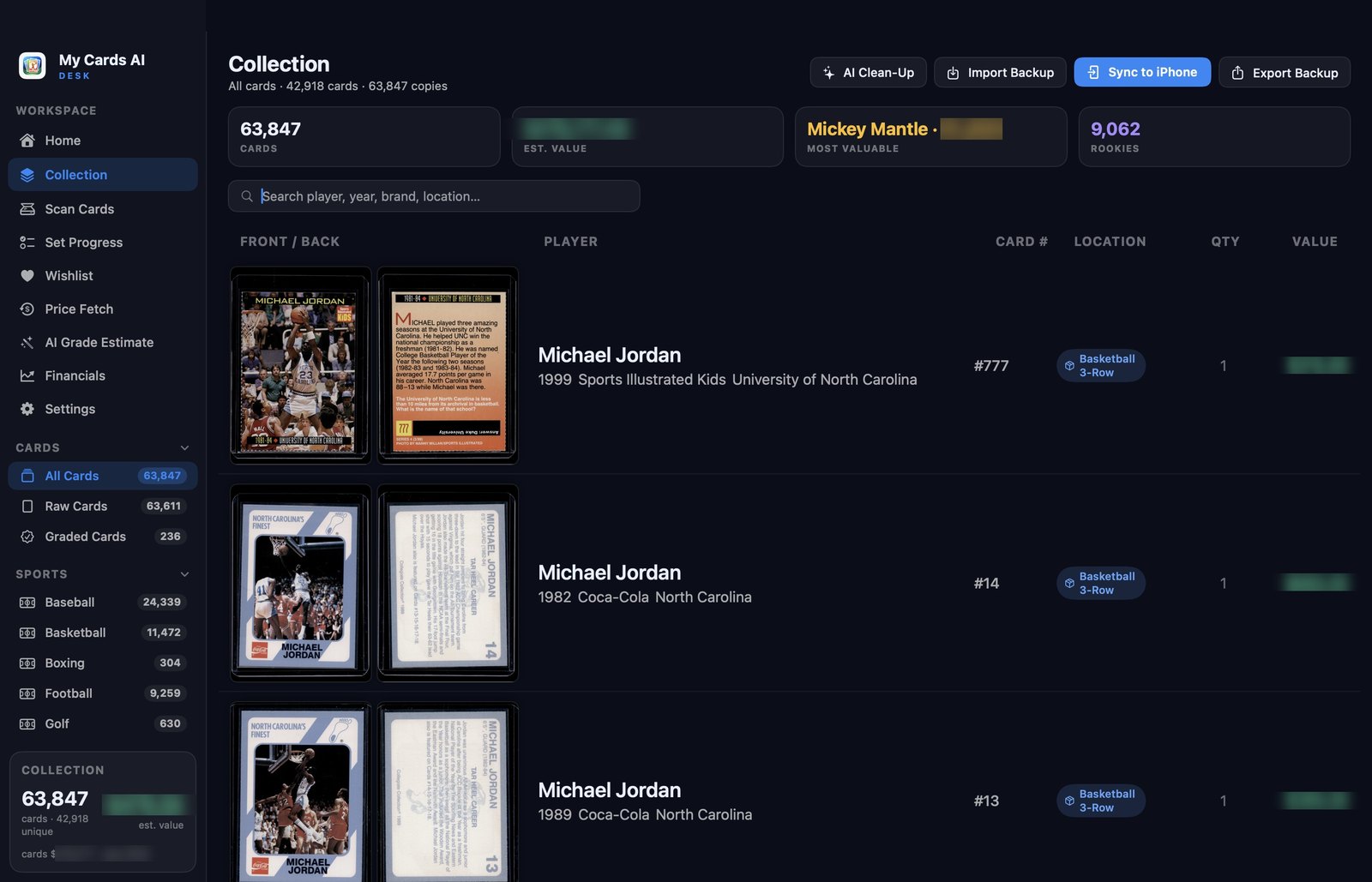The width and height of the screenshot is (1372, 882).
Task: Click the Mickey Mantle most valuable card
Action: 930,137
